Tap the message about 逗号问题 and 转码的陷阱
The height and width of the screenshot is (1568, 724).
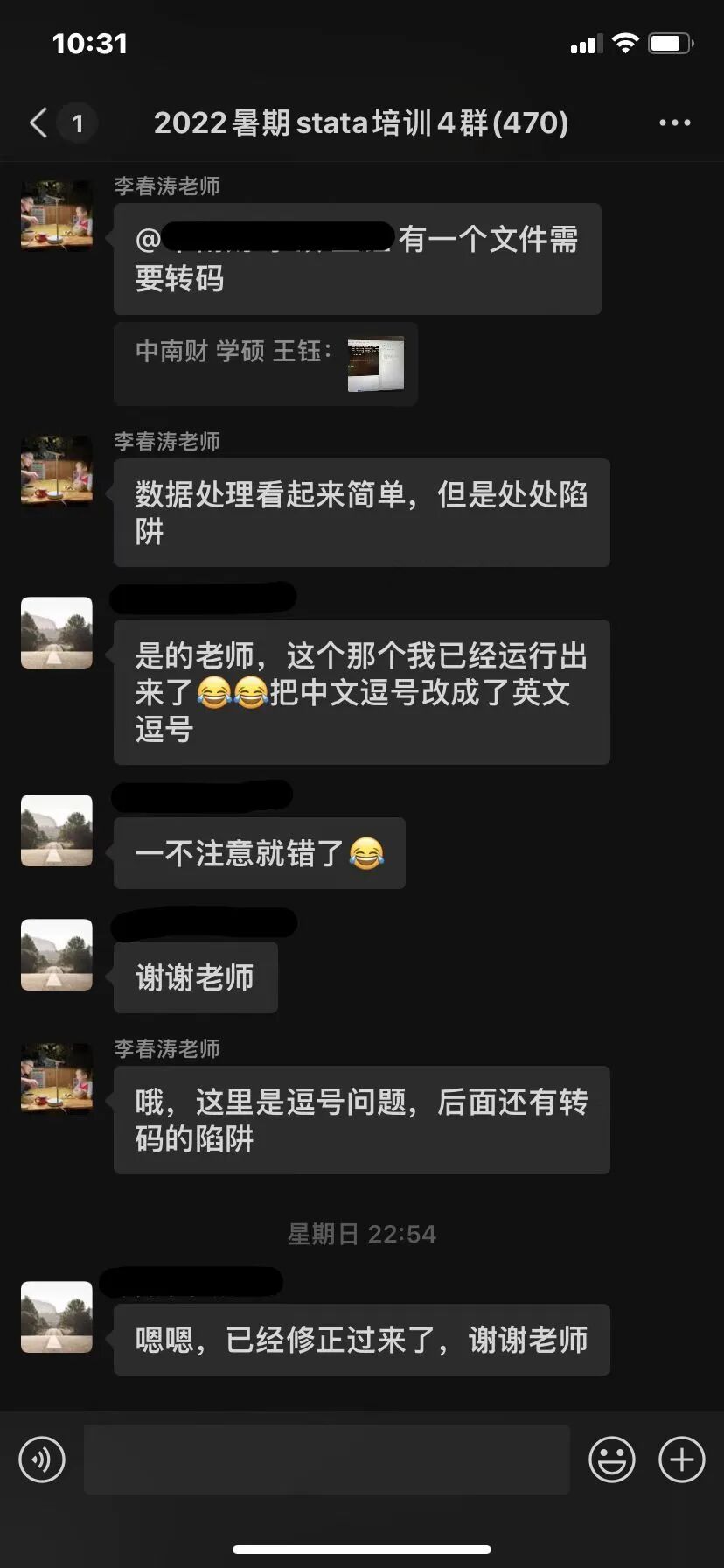[361, 1120]
